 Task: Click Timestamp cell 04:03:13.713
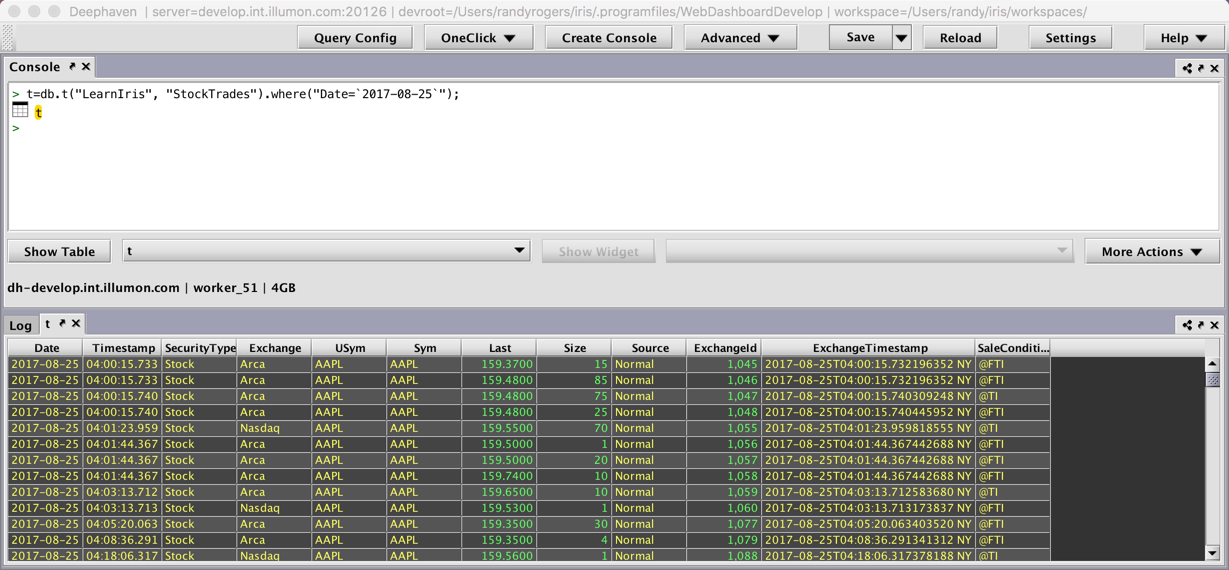coord(123,508)
